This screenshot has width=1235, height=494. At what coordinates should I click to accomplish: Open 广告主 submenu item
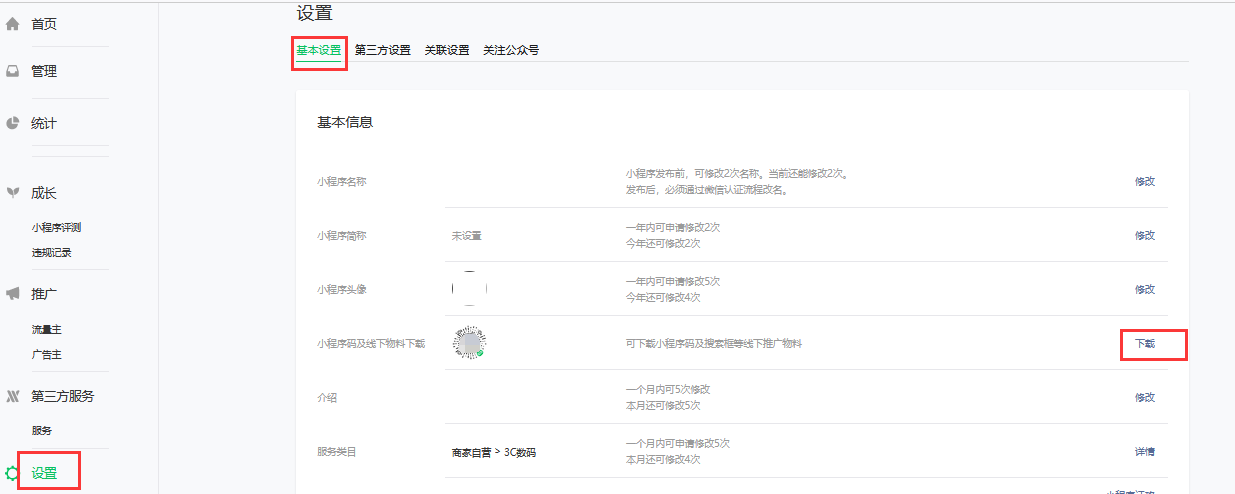click(x=46, y=355)
